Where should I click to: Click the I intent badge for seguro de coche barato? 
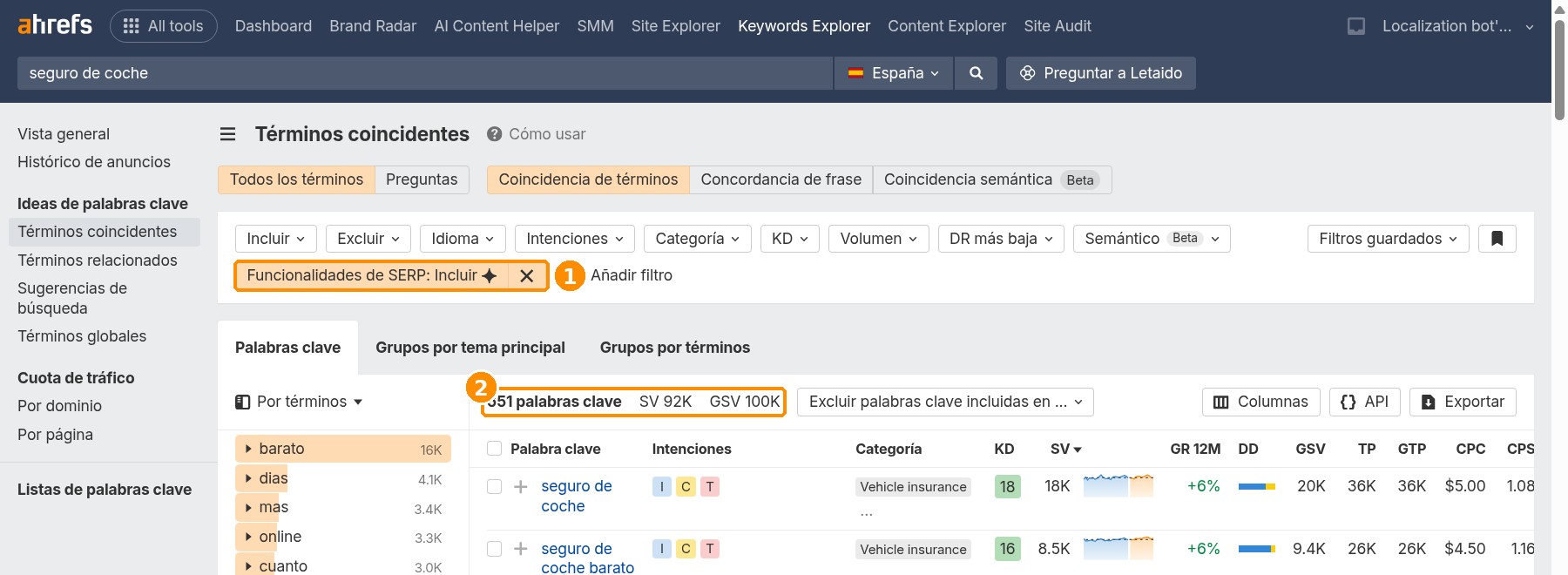pyautogui.click(x=661, y=549)
